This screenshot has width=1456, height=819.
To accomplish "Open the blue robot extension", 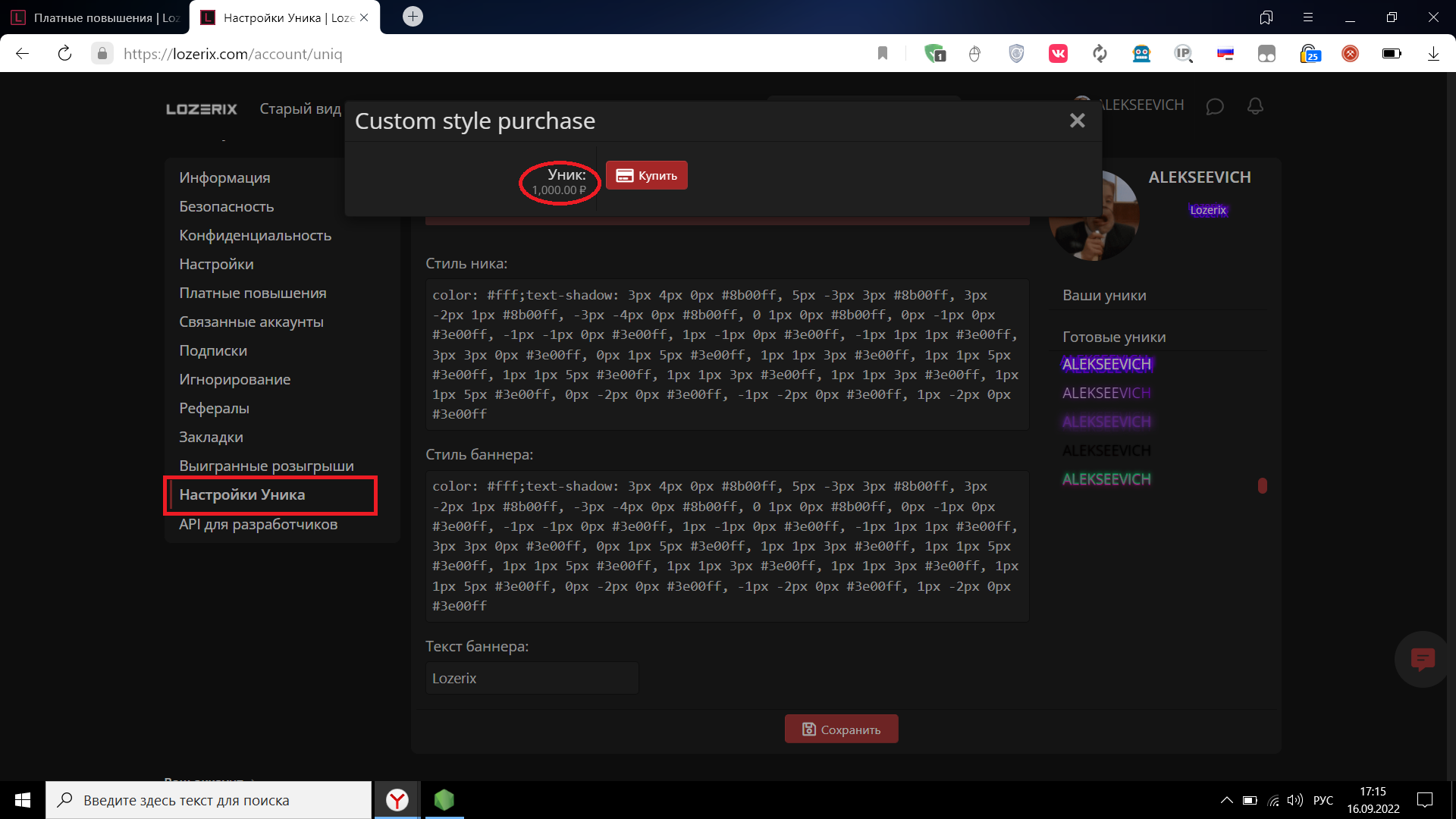I will click(1141, 54).
